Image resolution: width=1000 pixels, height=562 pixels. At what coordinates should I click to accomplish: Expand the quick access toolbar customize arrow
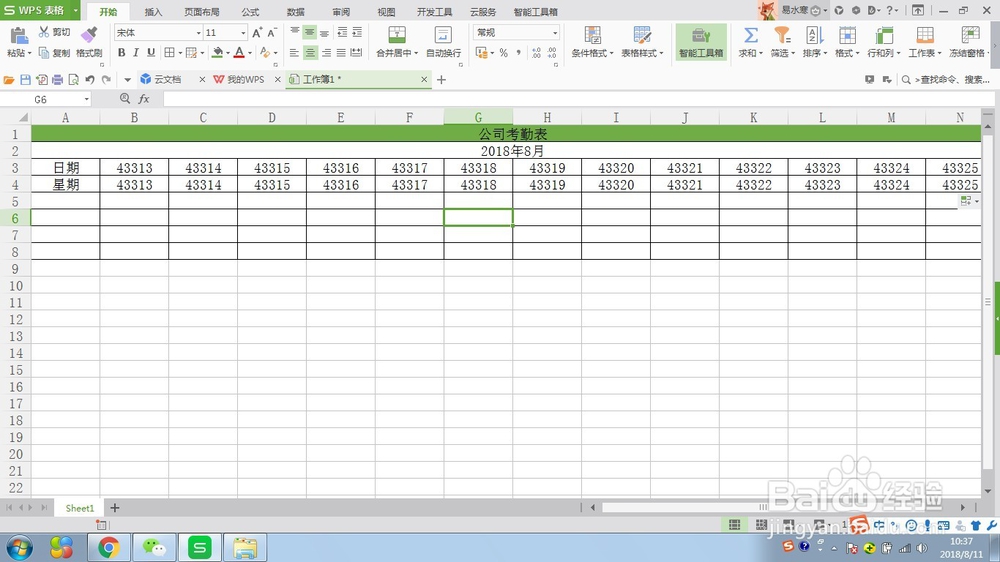click(128, 80)
